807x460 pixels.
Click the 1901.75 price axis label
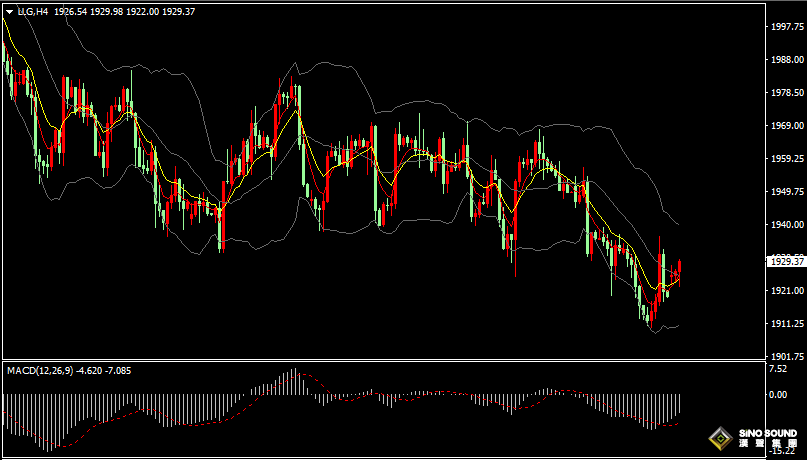pos(786,356)
